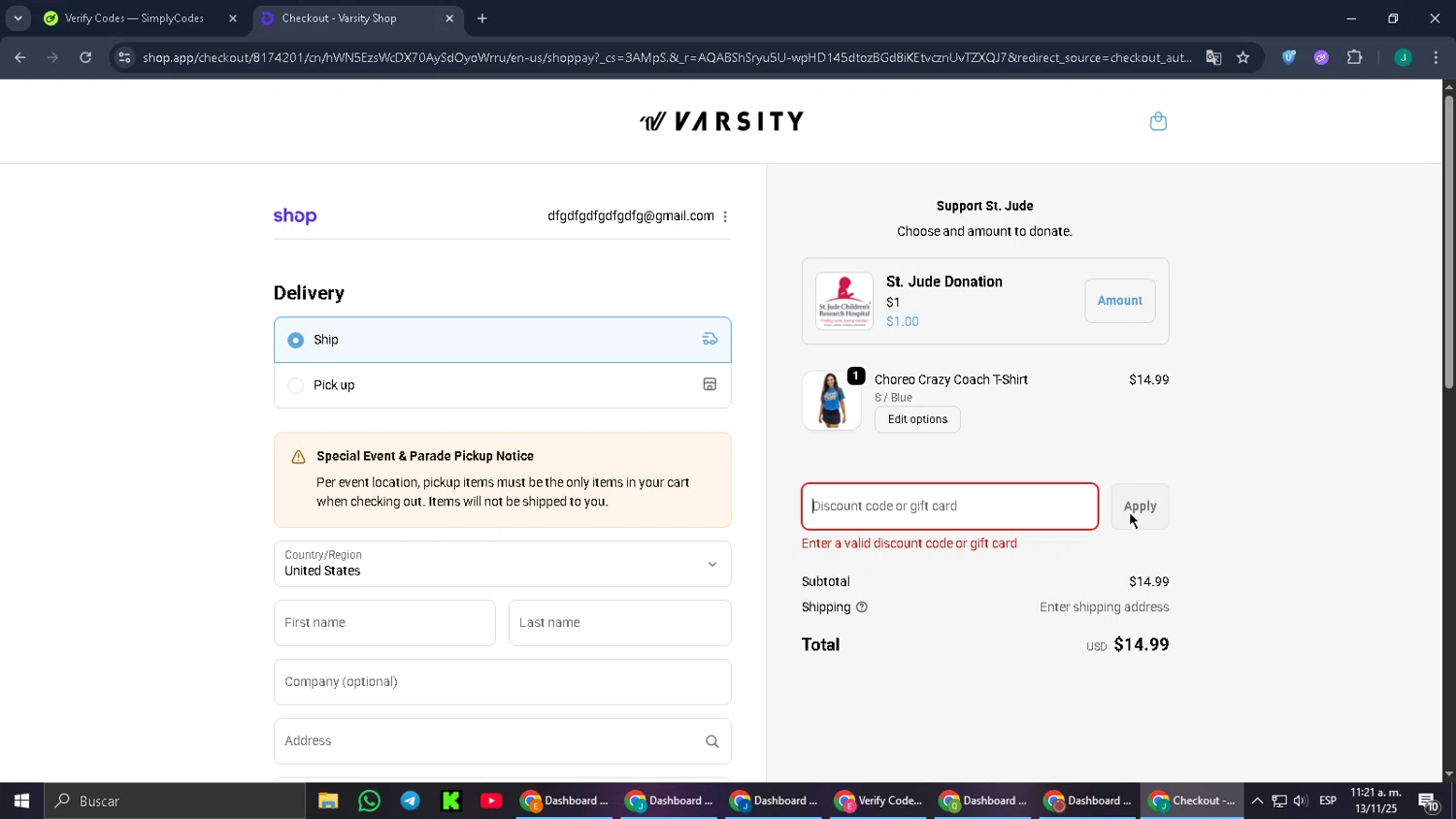Screen dimensions: 1456x819
Task: Select the Pick up delivery option
Action: [x=502, y=385]
